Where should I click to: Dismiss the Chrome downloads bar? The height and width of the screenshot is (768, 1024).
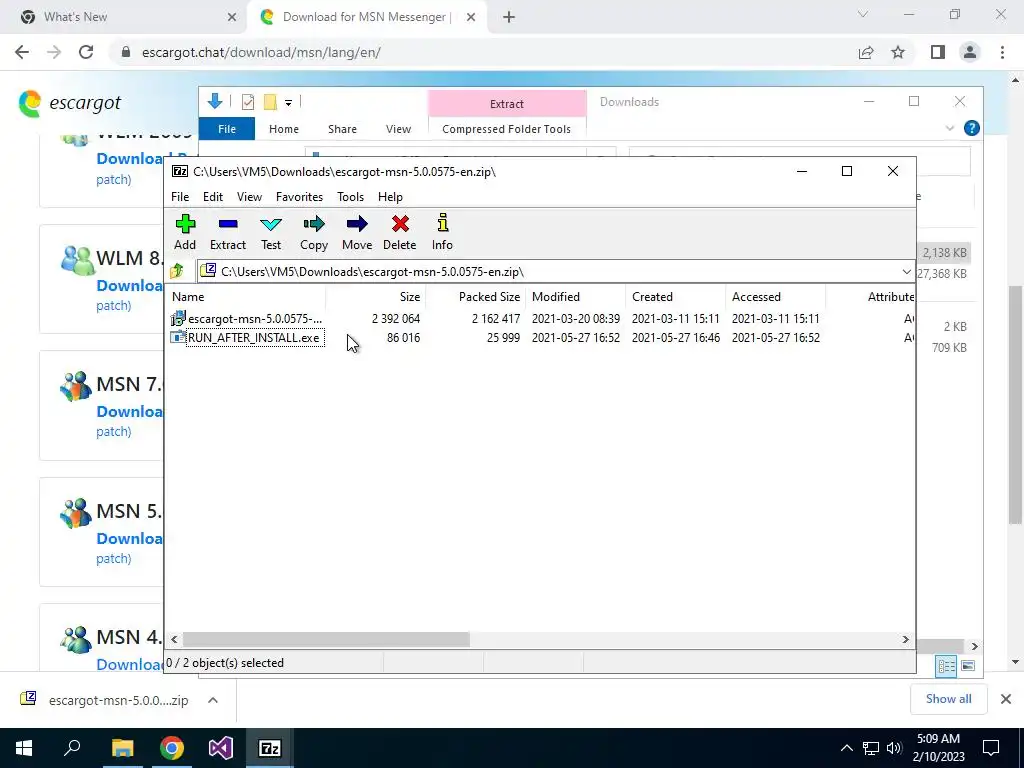tap(1006, 699)
